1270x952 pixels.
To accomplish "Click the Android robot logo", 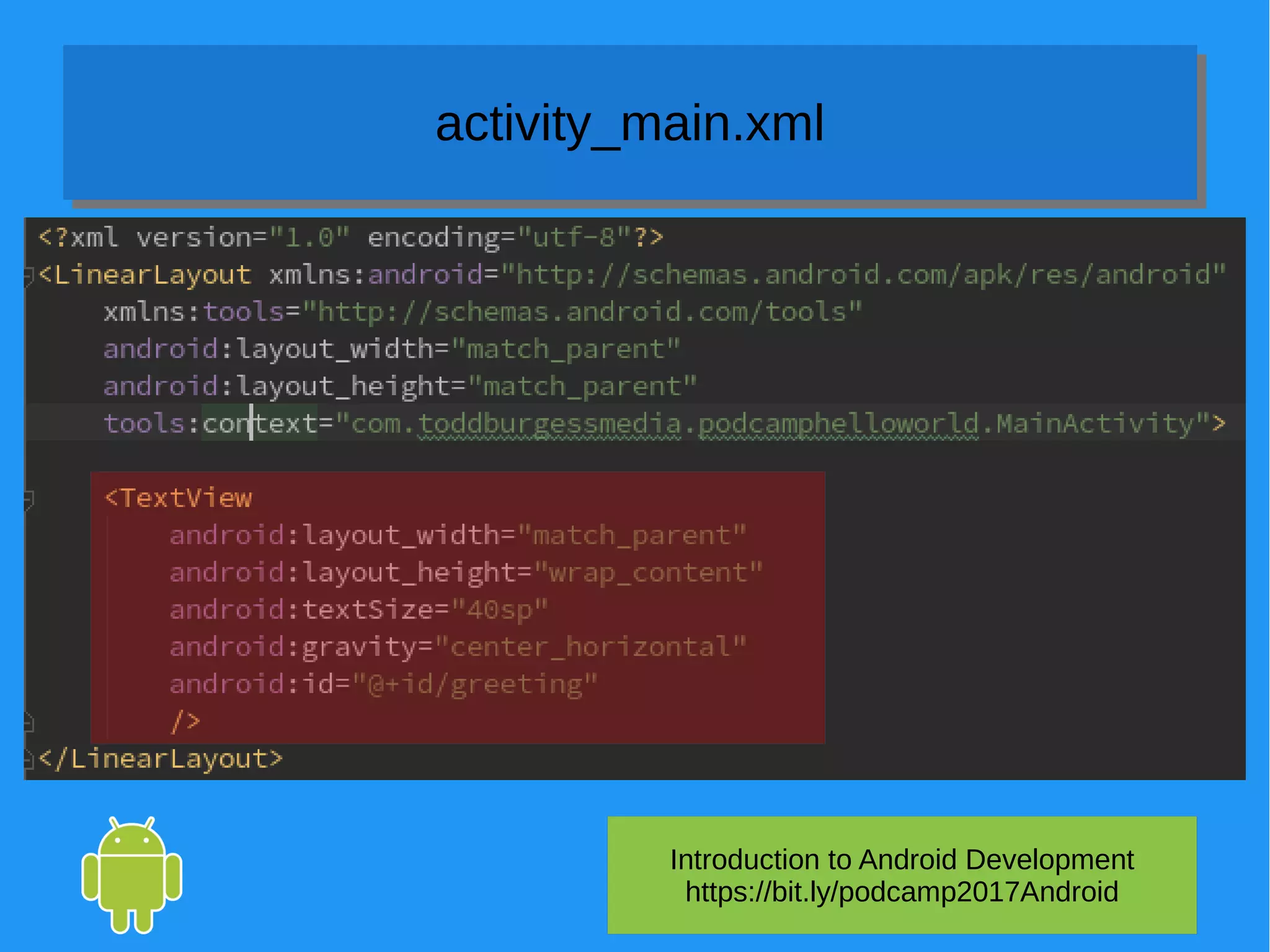I will click(x=131, y=874).
